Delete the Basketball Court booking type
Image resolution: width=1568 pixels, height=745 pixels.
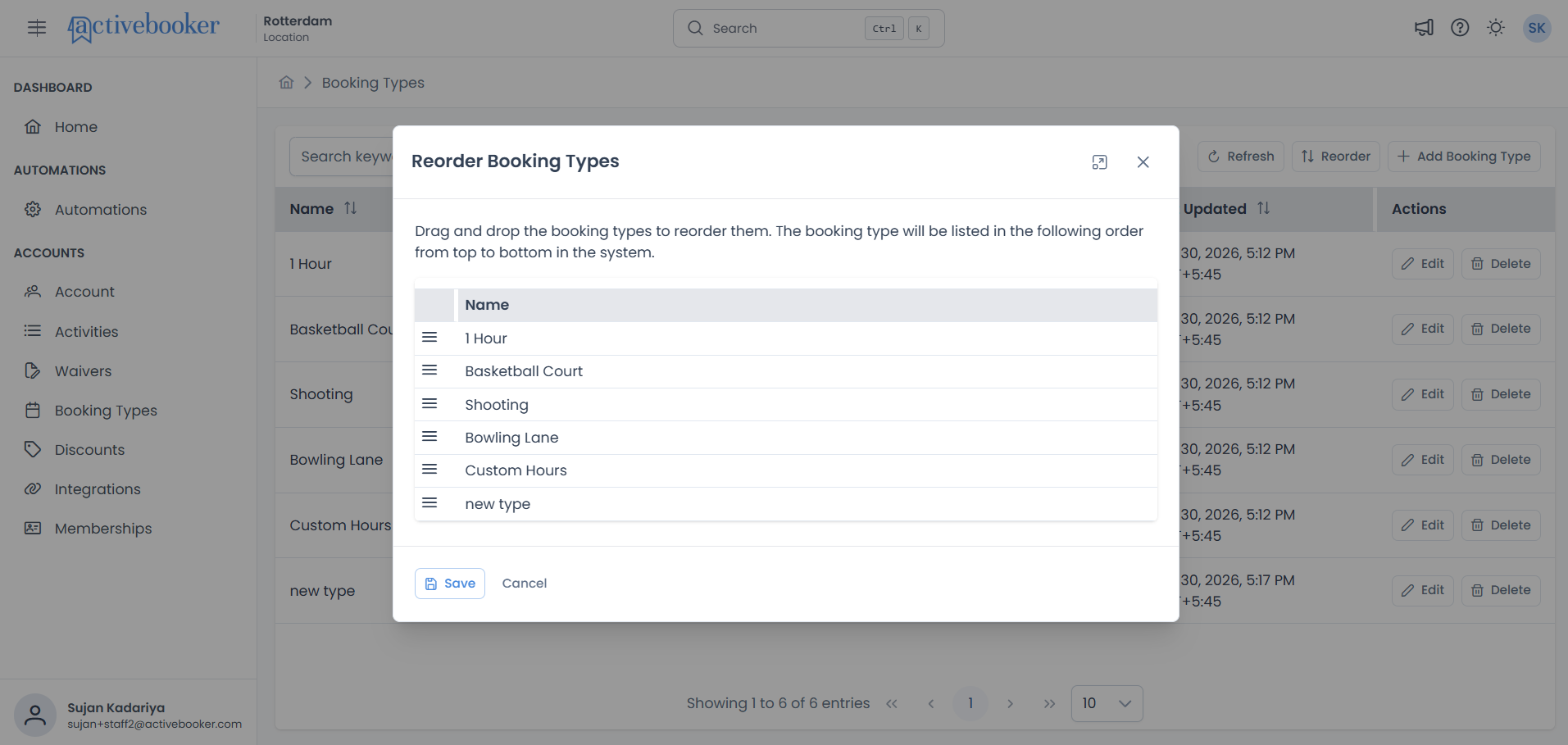click(1501, 329)
